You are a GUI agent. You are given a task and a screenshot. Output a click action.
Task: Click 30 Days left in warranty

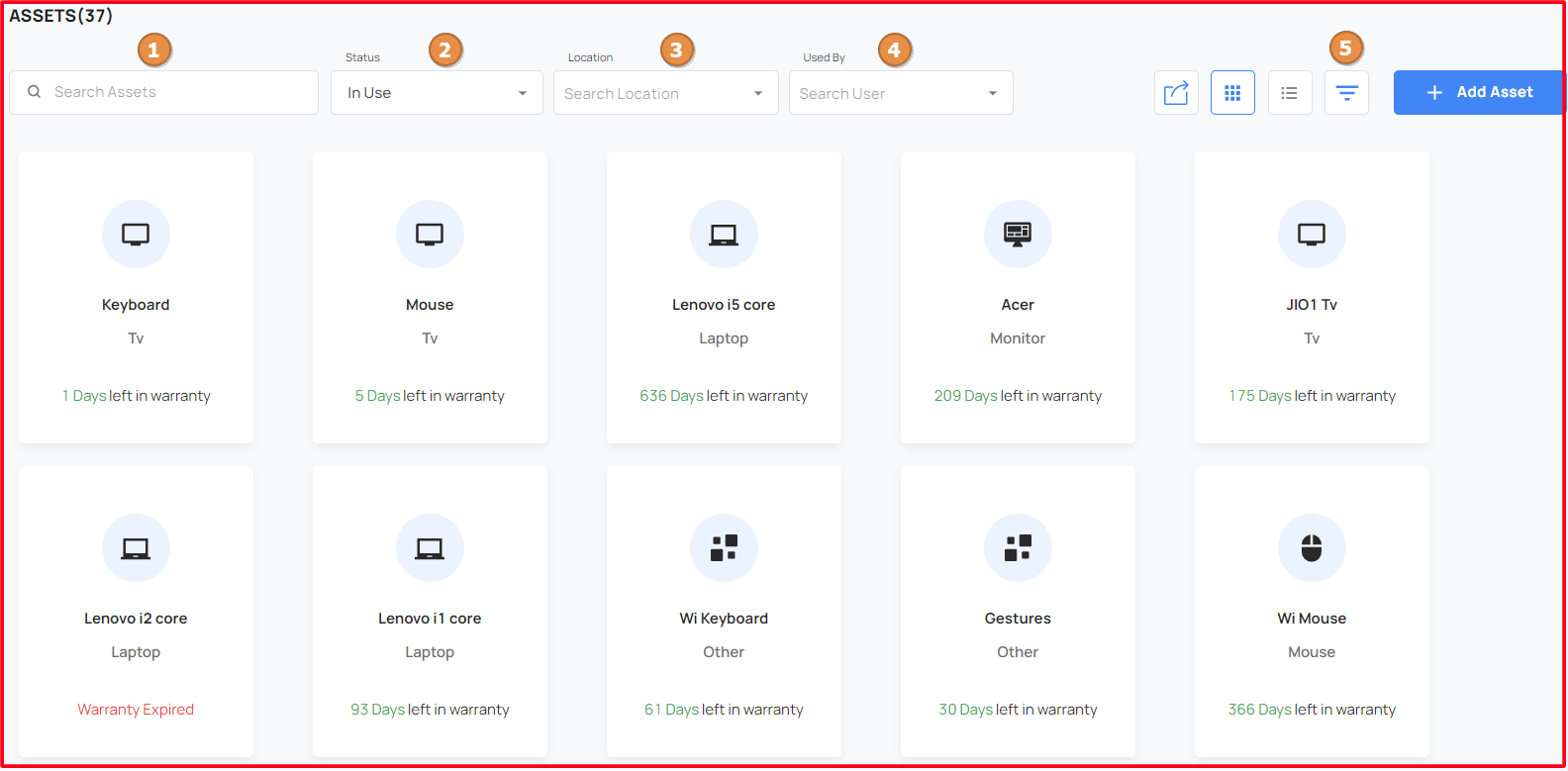click(1018, 710)
